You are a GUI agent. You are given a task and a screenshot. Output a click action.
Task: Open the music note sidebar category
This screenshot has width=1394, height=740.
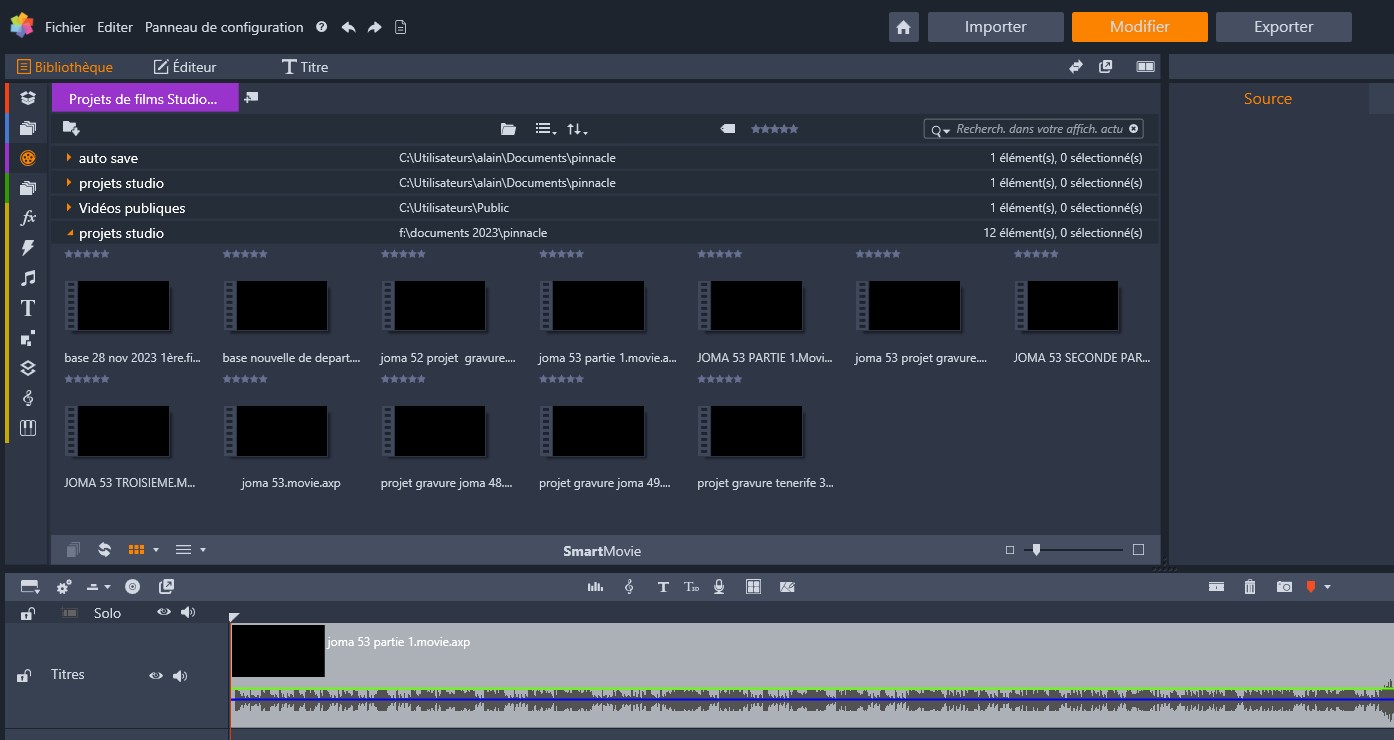(x=28, y=278)
